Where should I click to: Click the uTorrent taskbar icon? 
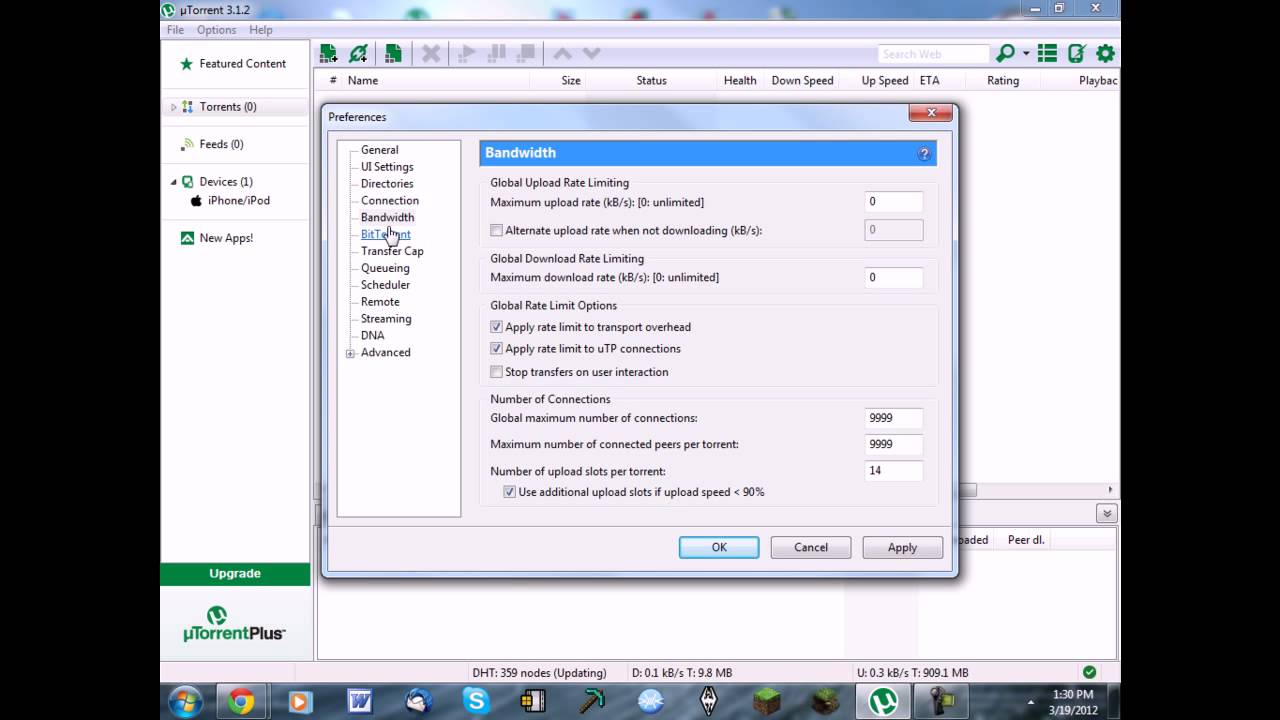[883, 702]
